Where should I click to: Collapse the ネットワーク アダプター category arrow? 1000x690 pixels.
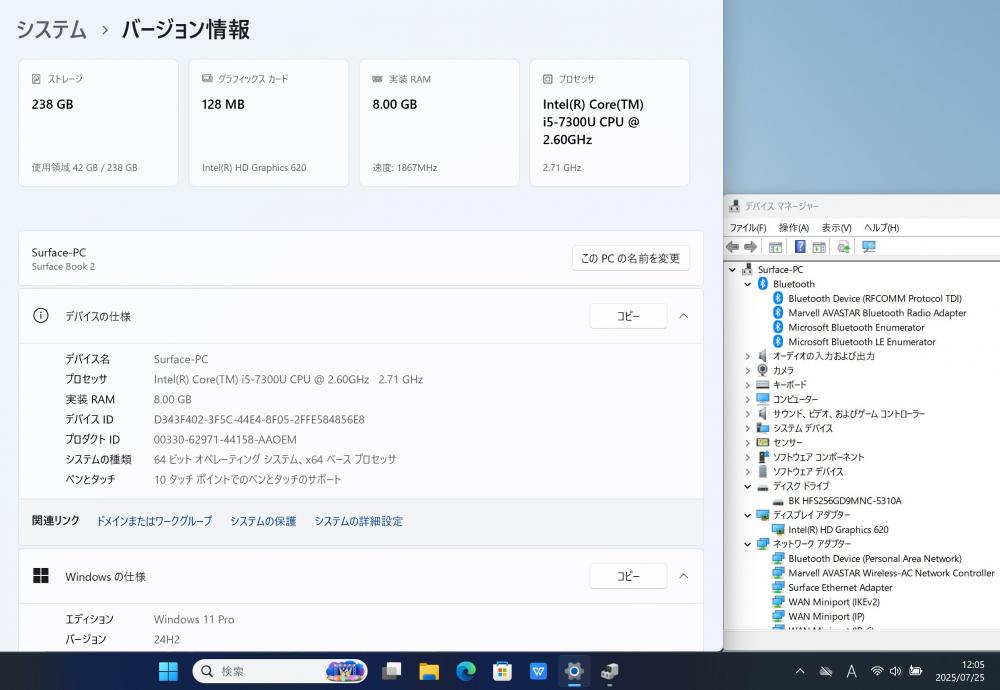(x=747, y=544)
